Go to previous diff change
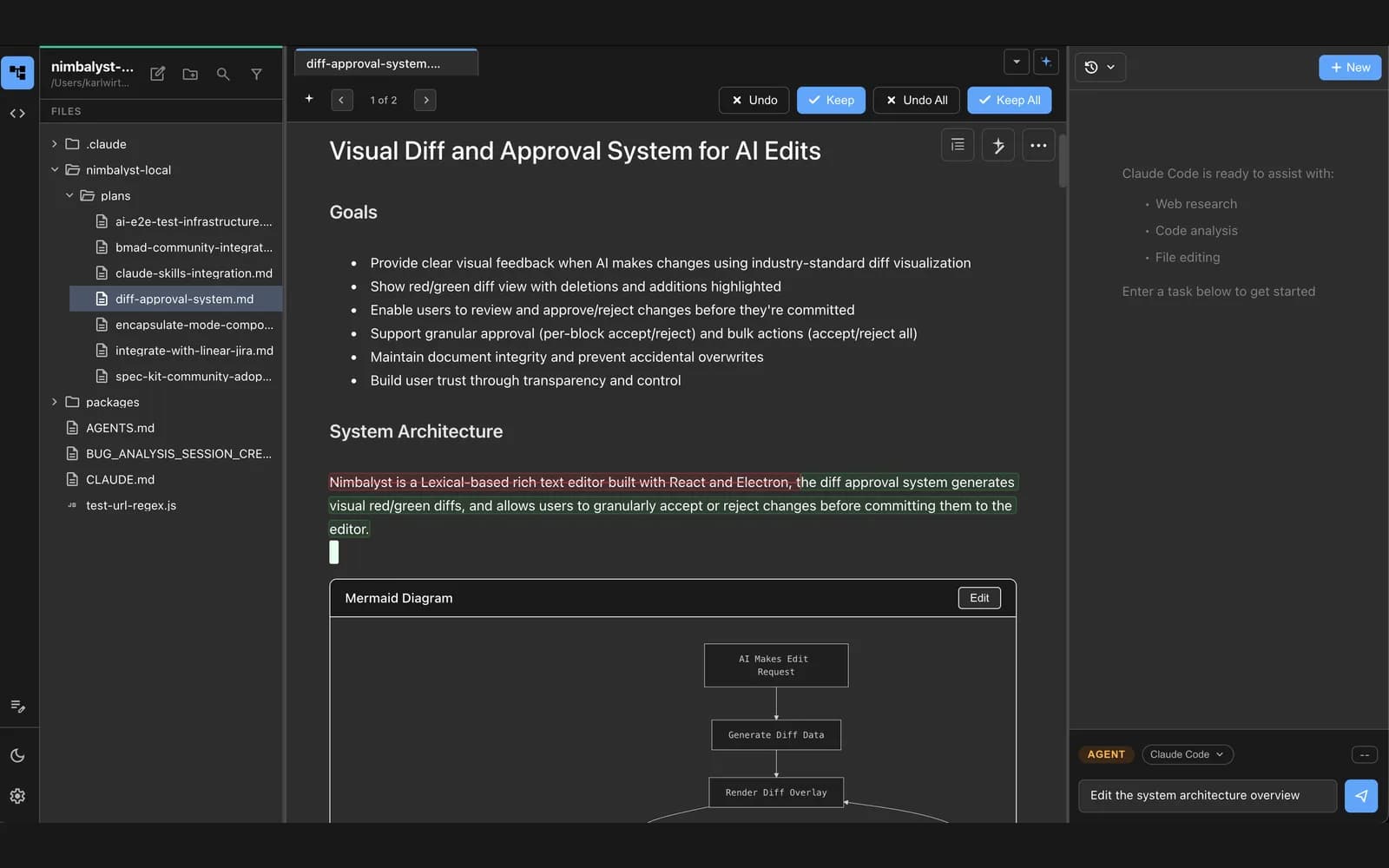Viewport: 1389px width, 868px height. (342, 100)
